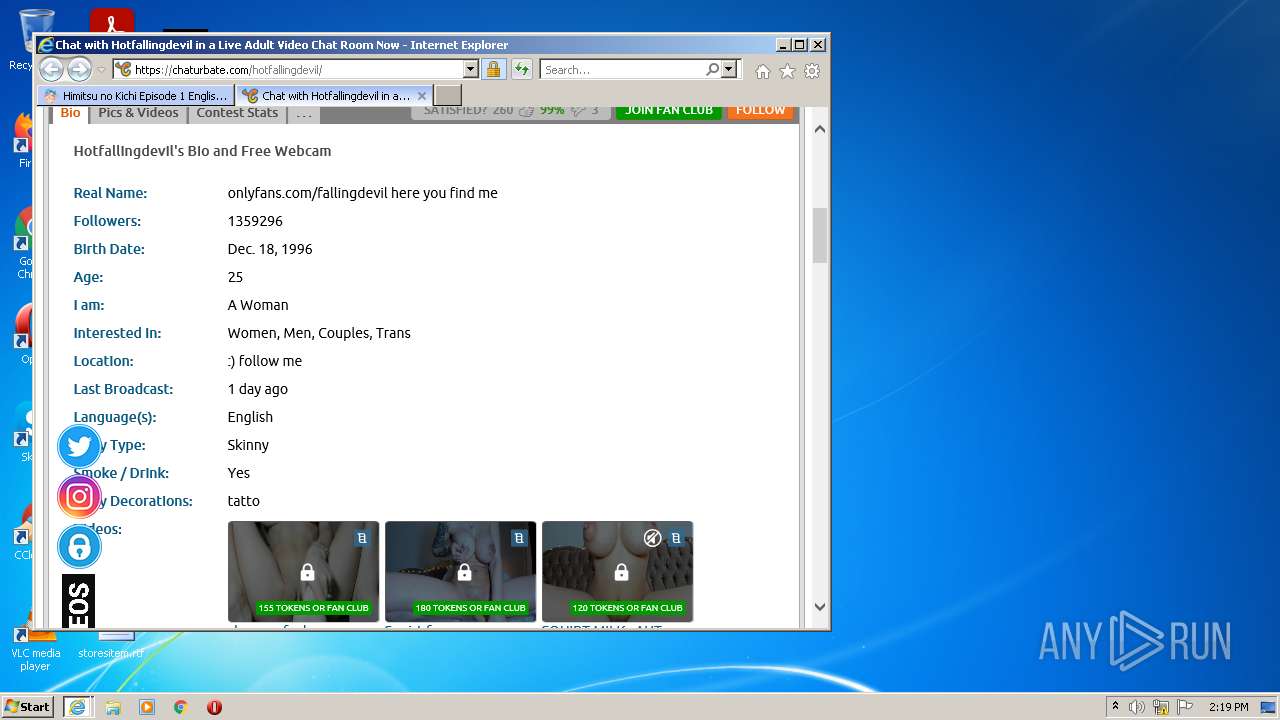
Task: Launch Chrome from the taskbar
Action: (181, 707)
